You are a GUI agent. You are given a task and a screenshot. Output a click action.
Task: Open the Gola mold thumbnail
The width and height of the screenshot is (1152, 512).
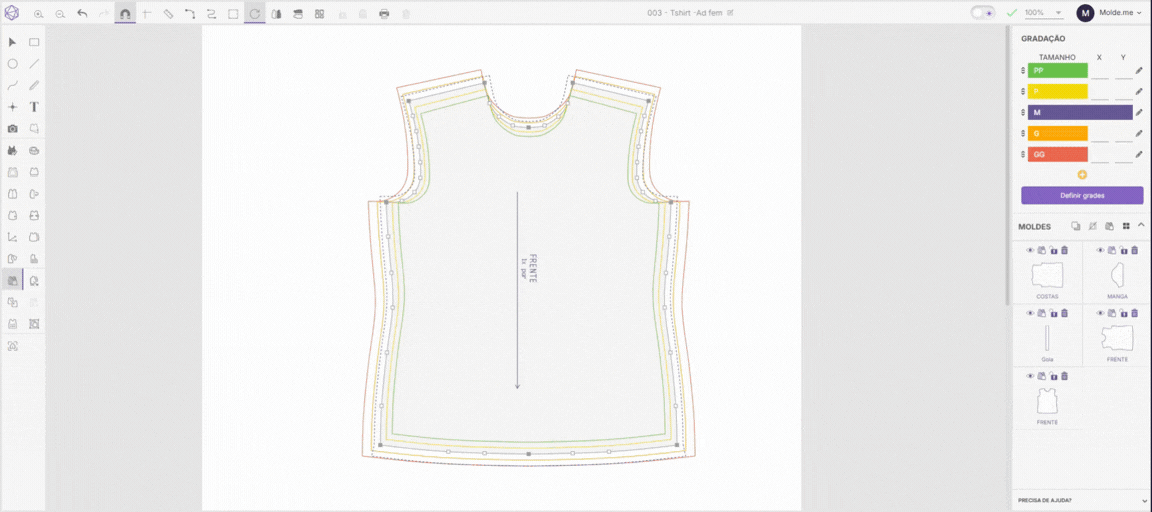[1047, 339]
